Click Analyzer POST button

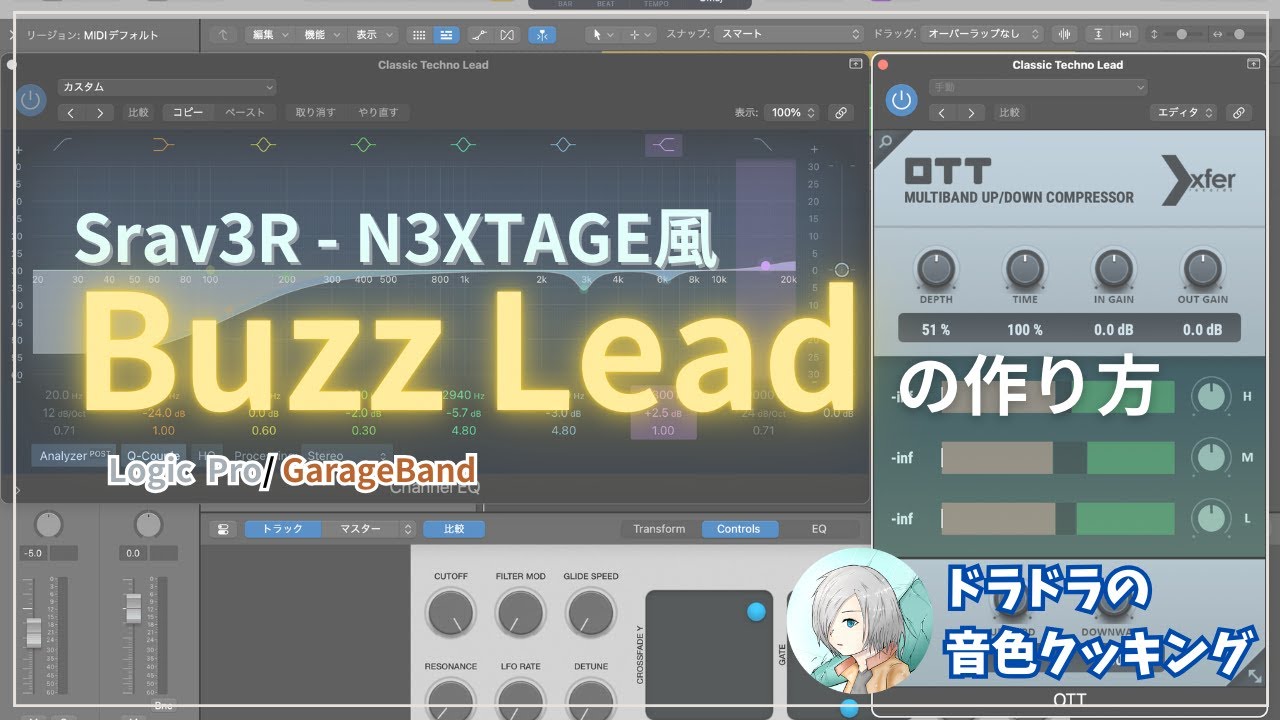tap(73, 456)
